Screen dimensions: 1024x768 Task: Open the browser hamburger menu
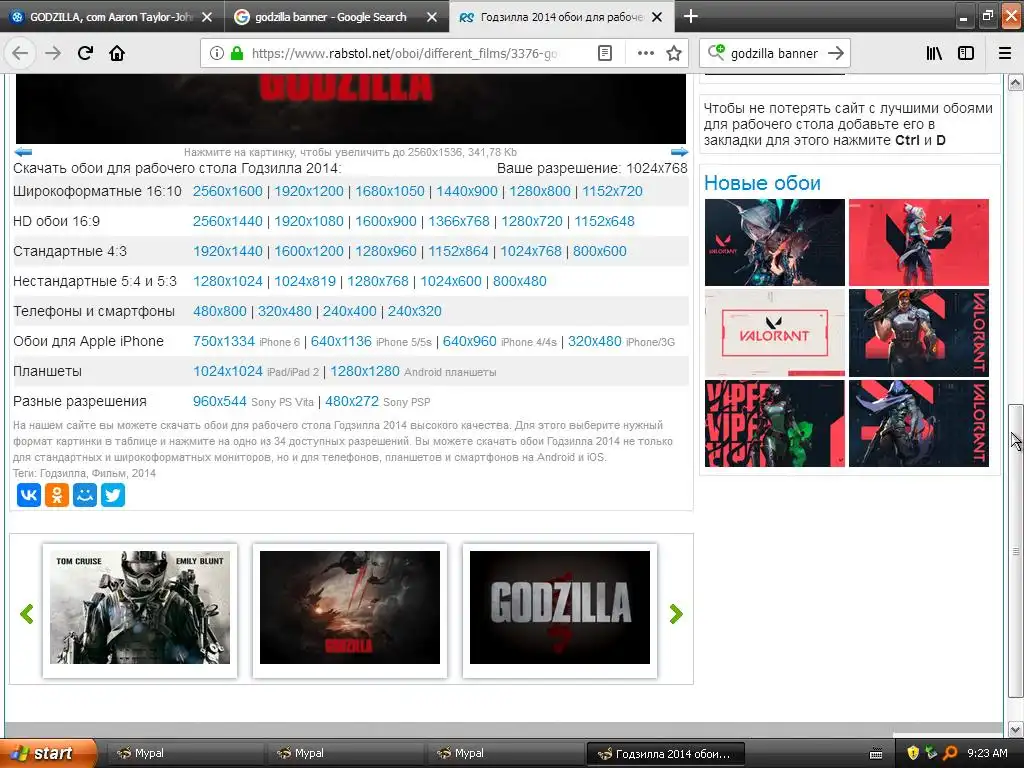[1005, 53]
